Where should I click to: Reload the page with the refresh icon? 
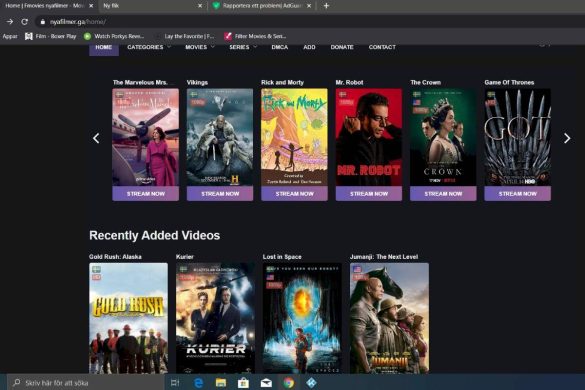coord(25,22)
